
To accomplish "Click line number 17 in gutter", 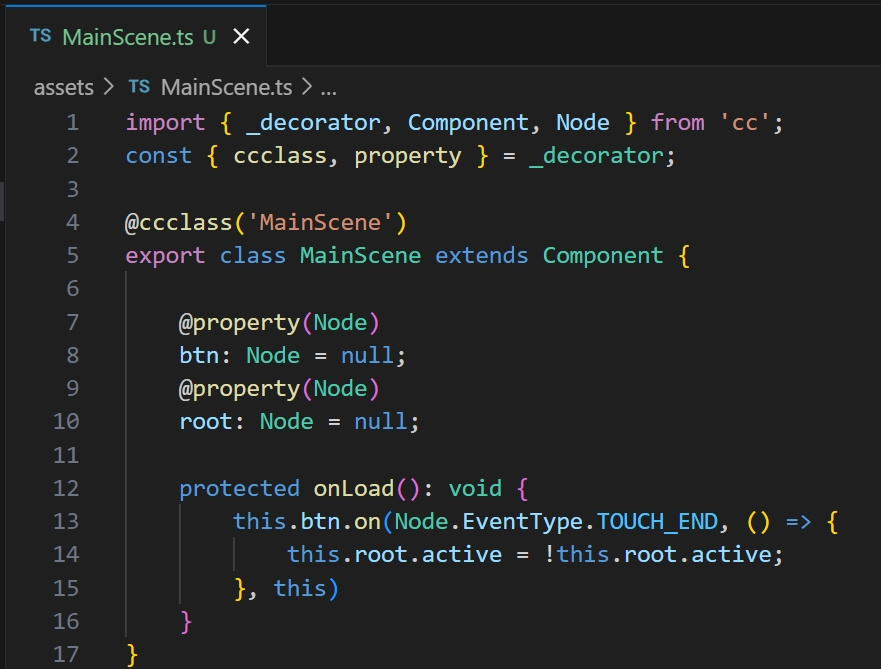I will click(66, 654).
